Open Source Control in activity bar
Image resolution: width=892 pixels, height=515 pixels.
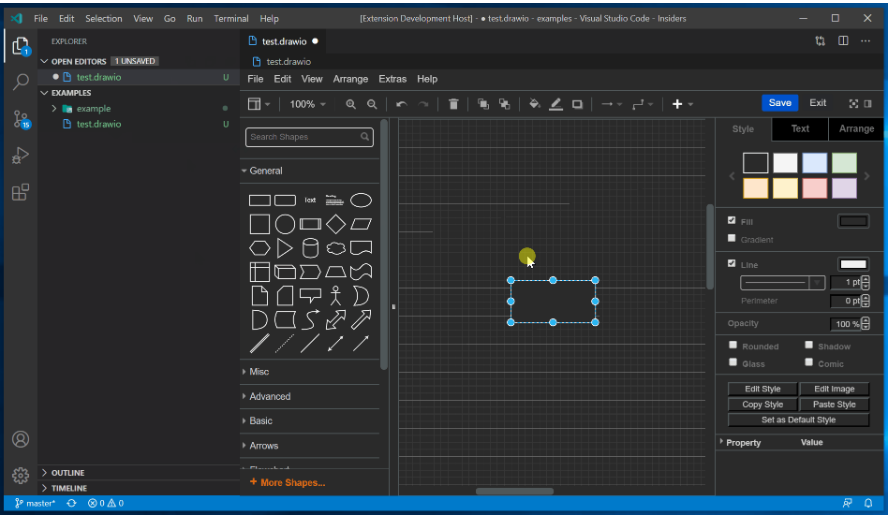tap(20, 119)
